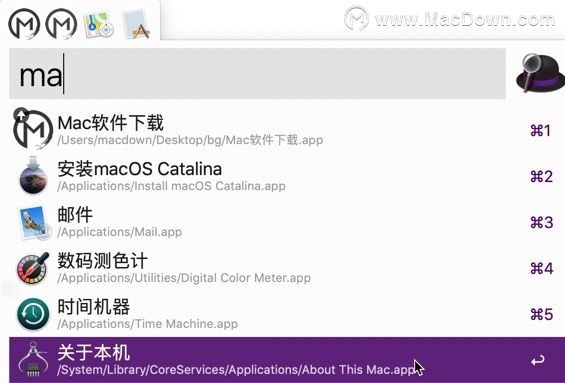The height and width of the screenshot is (383, 565).
Task: Click the About This Mac compass icon
Action: point(33,360)
